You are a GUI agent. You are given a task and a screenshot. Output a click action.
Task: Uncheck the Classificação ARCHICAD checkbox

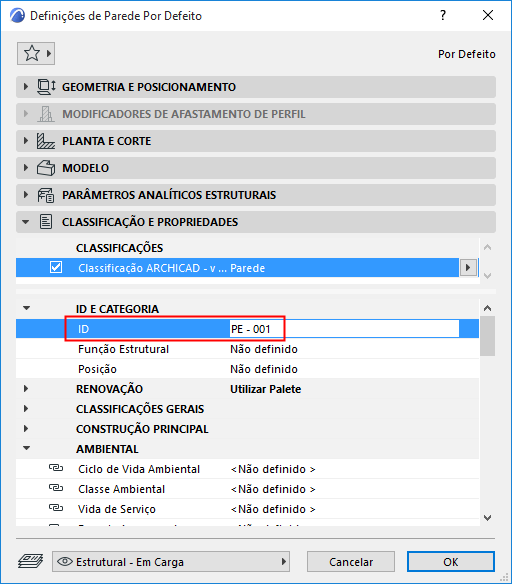coord(56,267)
